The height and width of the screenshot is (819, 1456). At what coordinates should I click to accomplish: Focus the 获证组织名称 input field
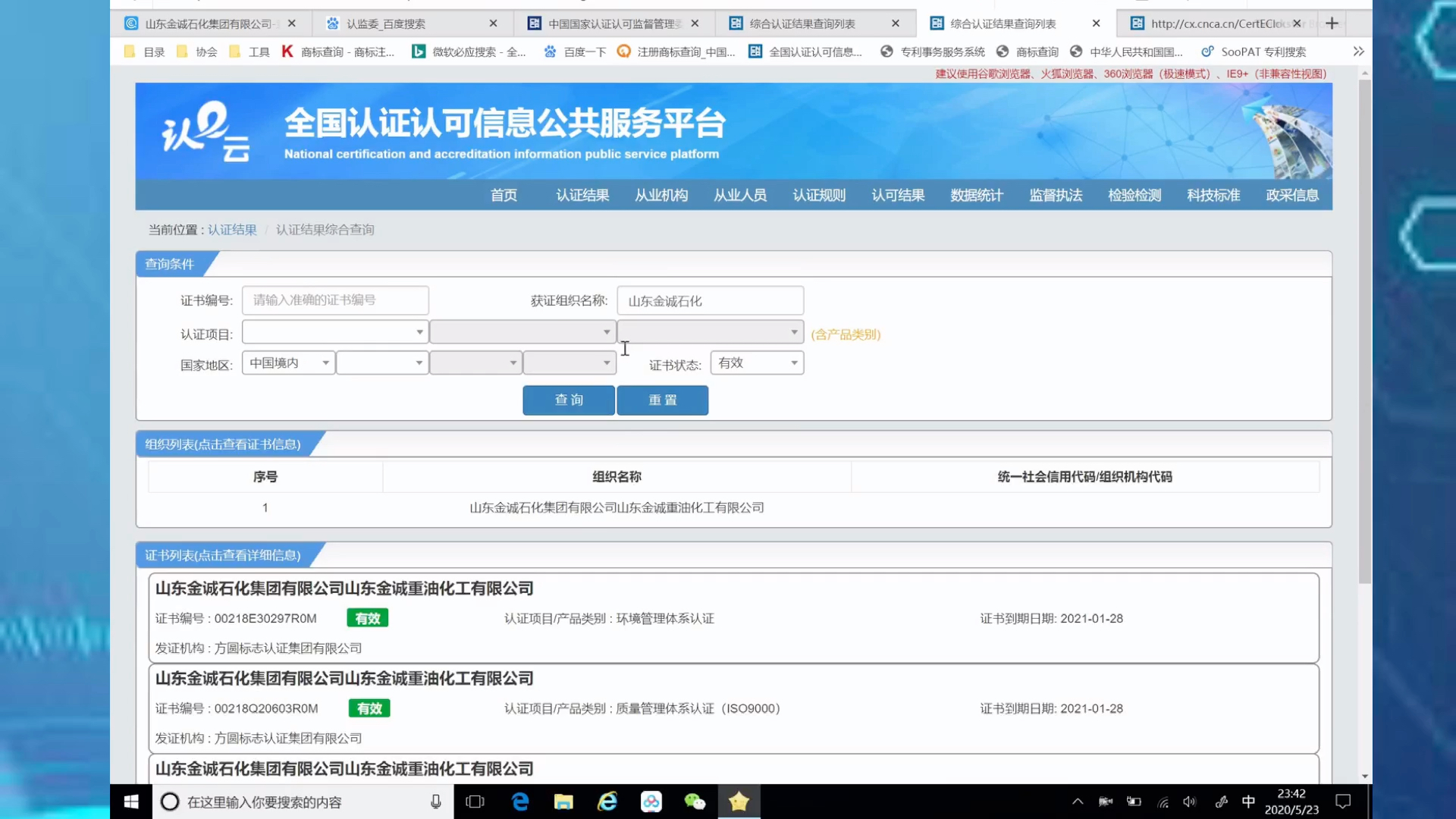point(711,300)
